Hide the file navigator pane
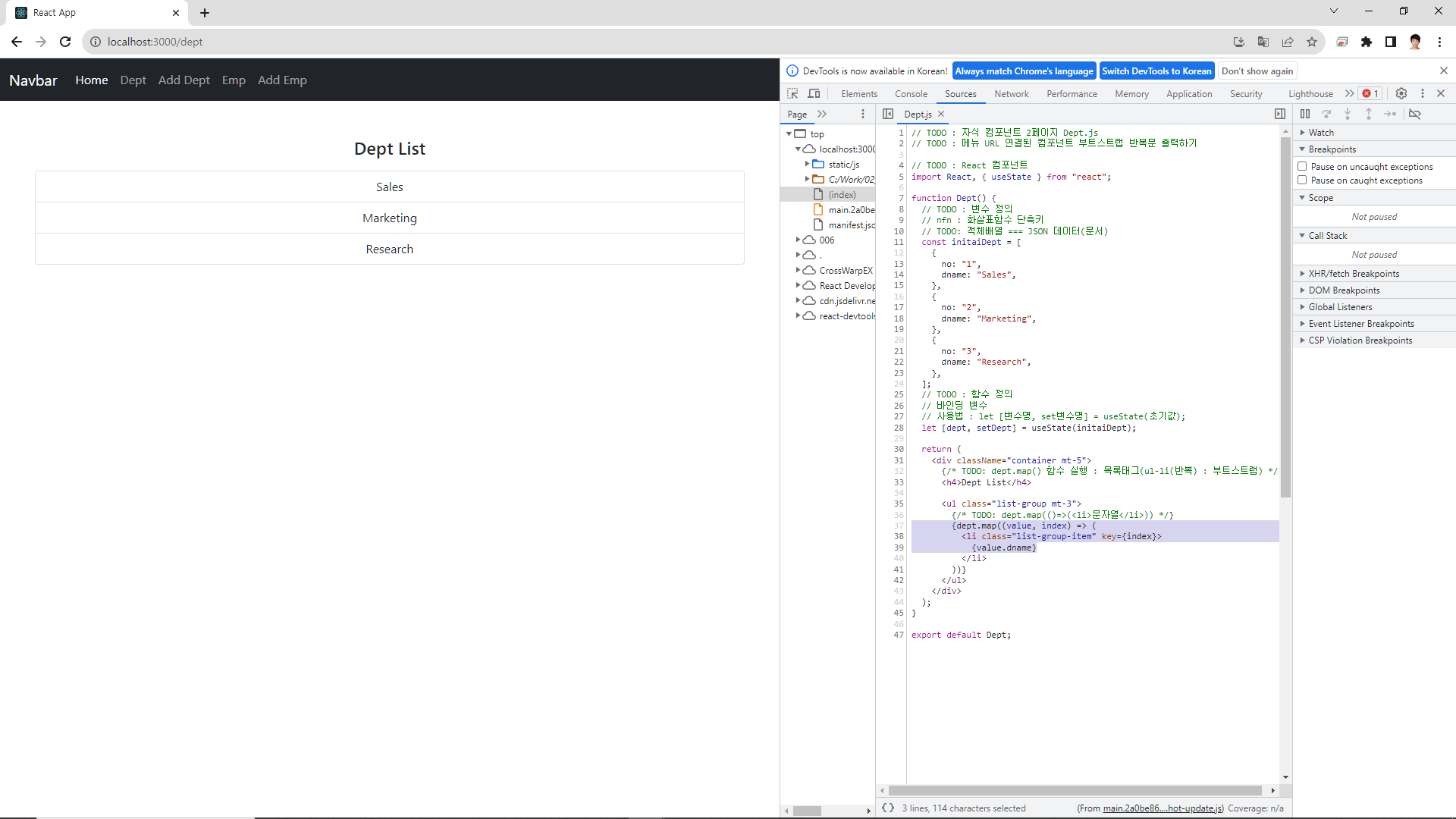The image size is (1456, 819). (x=888, y=114)
